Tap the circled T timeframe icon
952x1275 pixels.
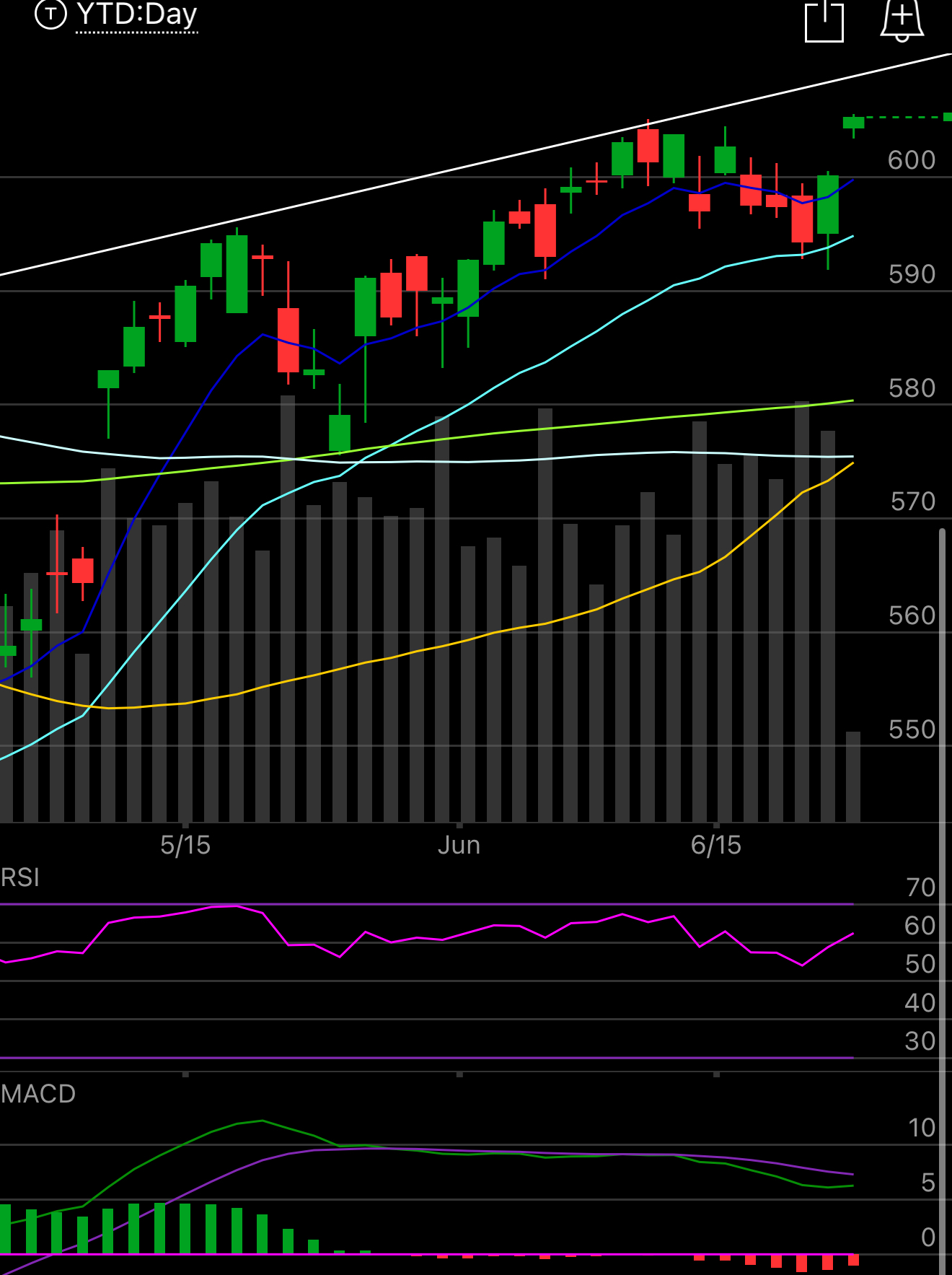50,14
